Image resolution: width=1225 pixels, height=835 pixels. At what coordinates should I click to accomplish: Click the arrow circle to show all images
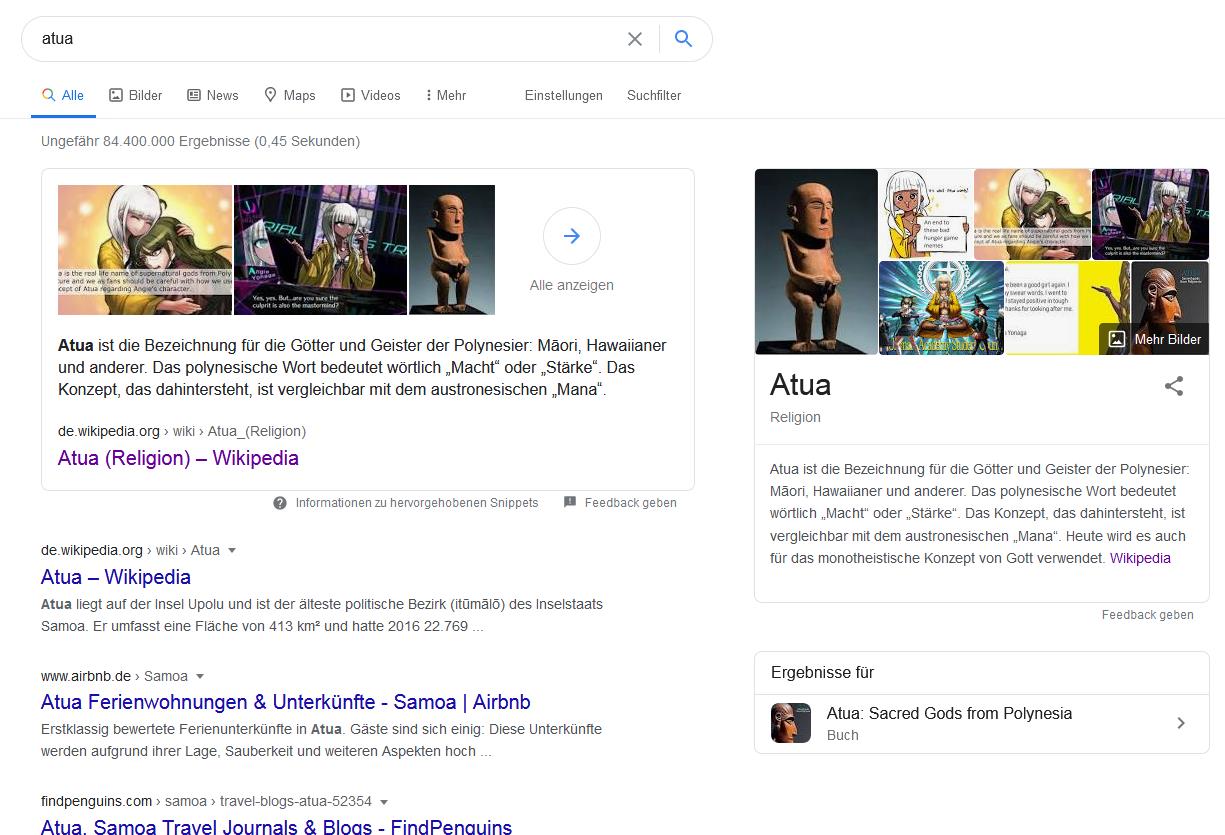(572, 236)
